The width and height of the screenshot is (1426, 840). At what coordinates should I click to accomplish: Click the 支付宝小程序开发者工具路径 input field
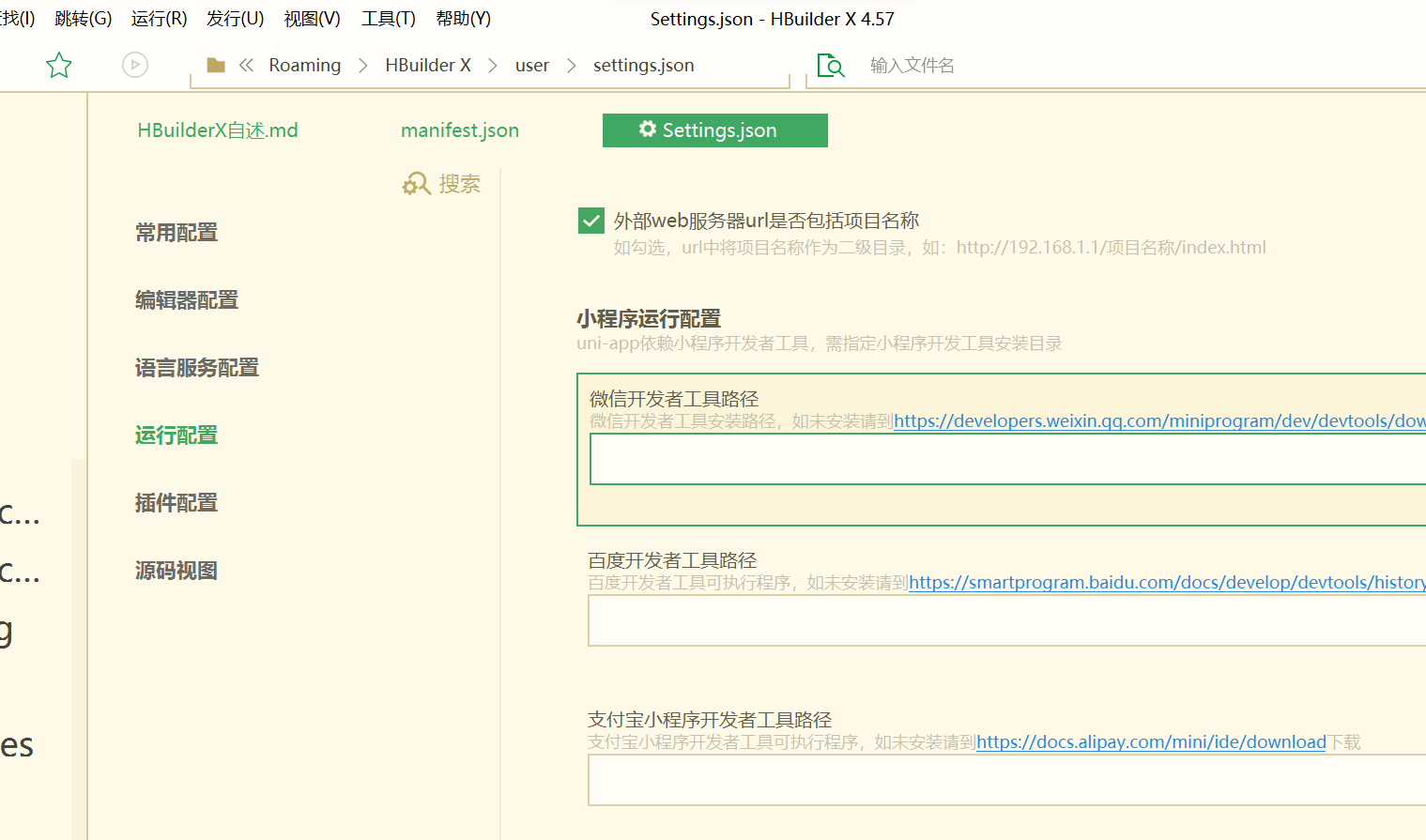tap(1006, 780)
